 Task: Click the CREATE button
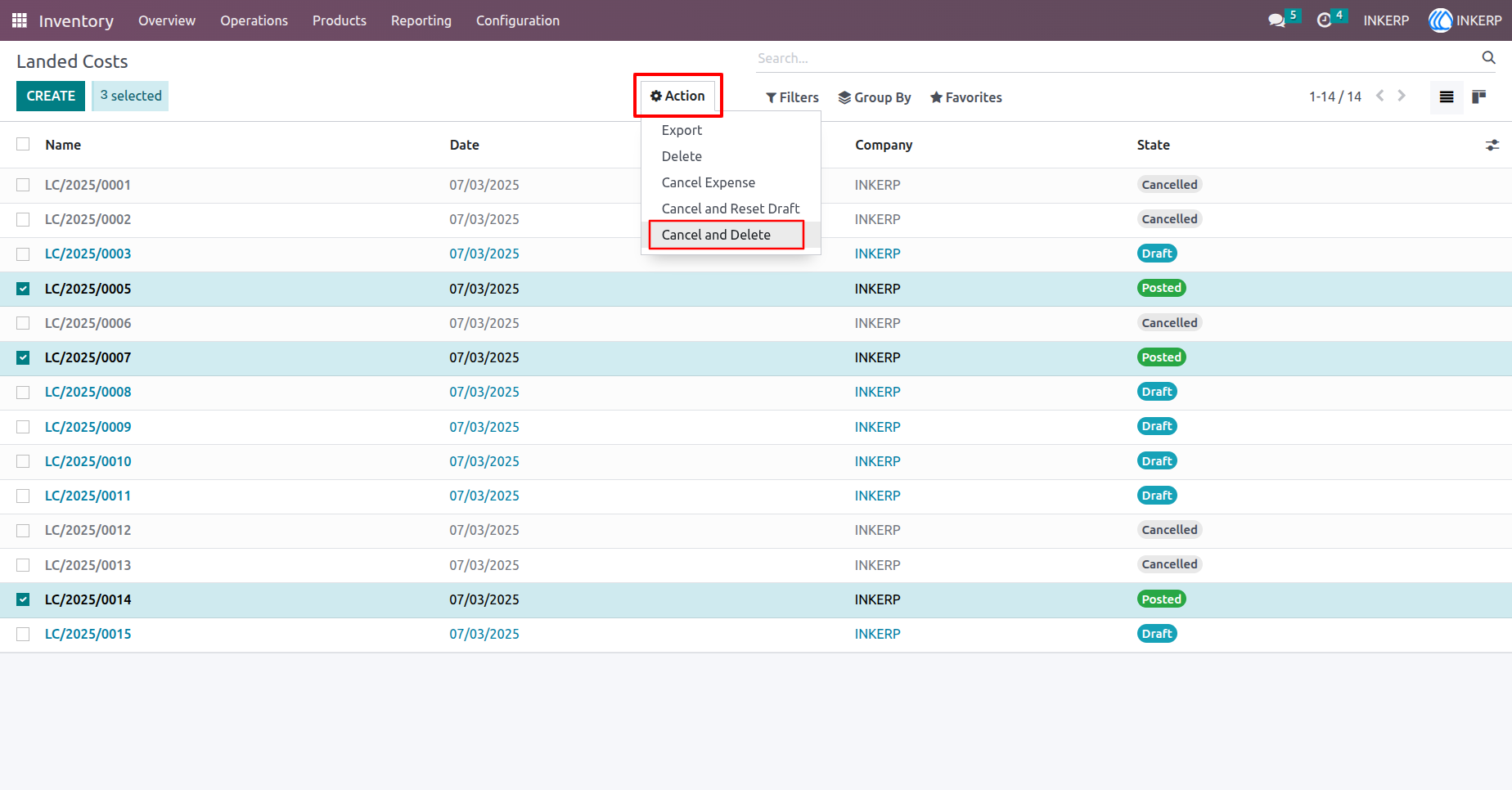pyautogui.click(x=51, y=96)
